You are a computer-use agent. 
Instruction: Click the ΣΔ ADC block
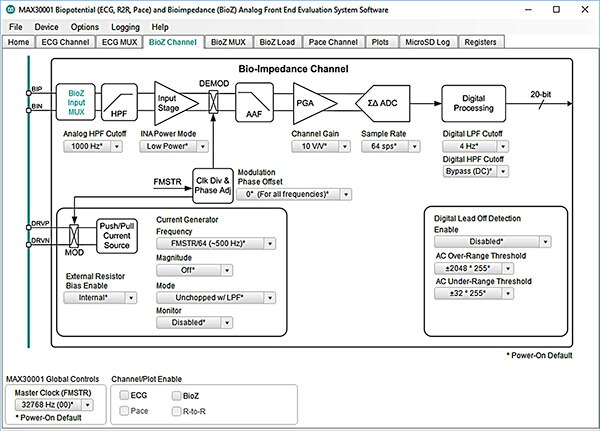click(385, 103)
